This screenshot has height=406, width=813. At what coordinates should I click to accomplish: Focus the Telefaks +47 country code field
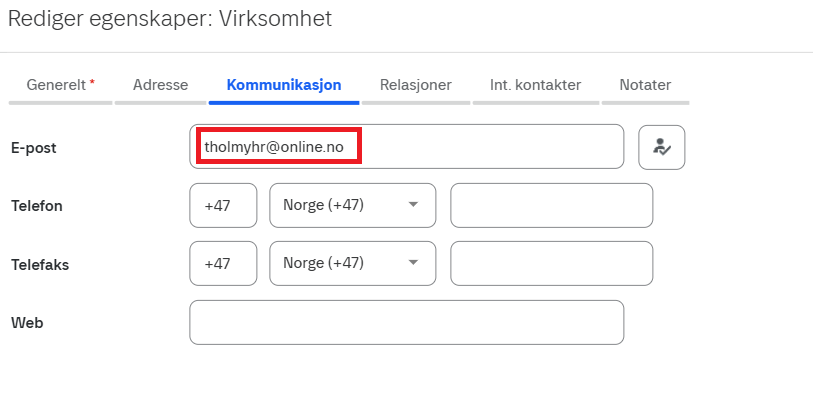pos(222,264)
